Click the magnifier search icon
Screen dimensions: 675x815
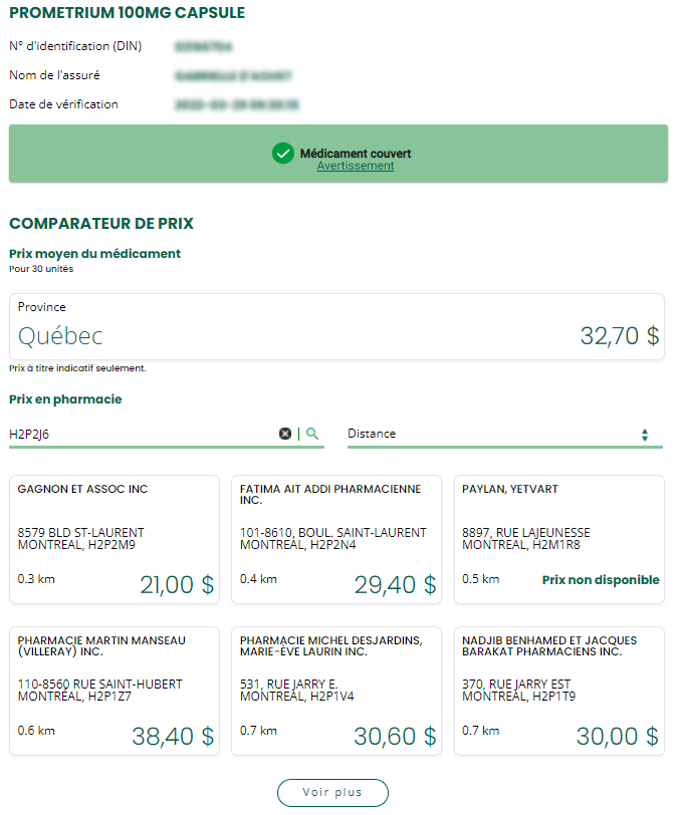click(312, 434)
